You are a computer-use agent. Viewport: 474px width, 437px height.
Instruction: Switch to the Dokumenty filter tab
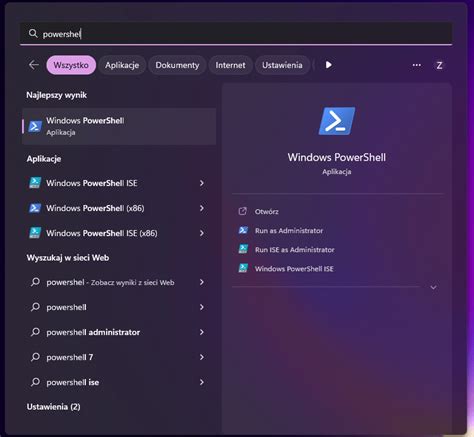point(177,65)
